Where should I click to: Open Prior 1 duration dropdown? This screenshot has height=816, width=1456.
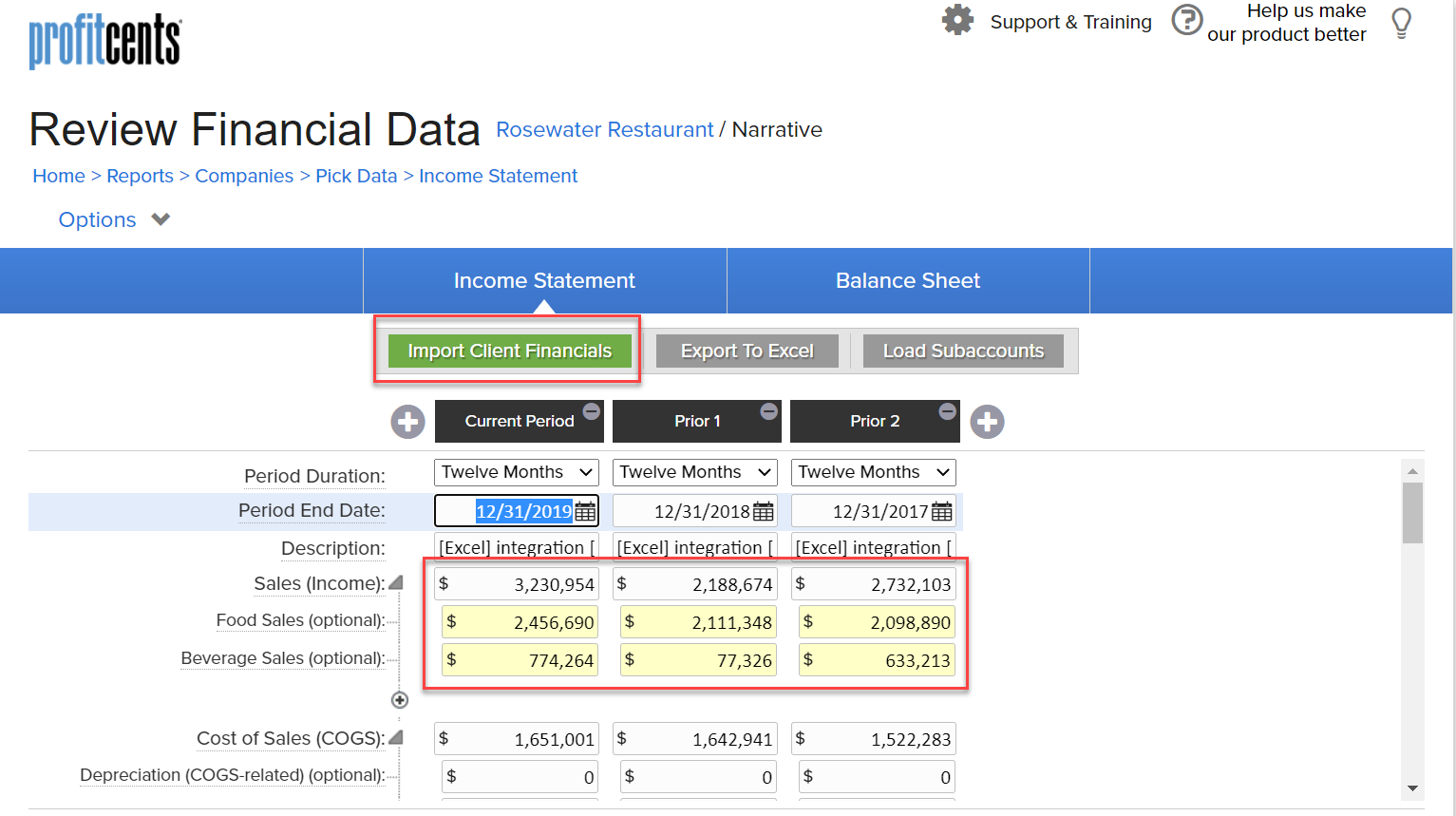695,472
